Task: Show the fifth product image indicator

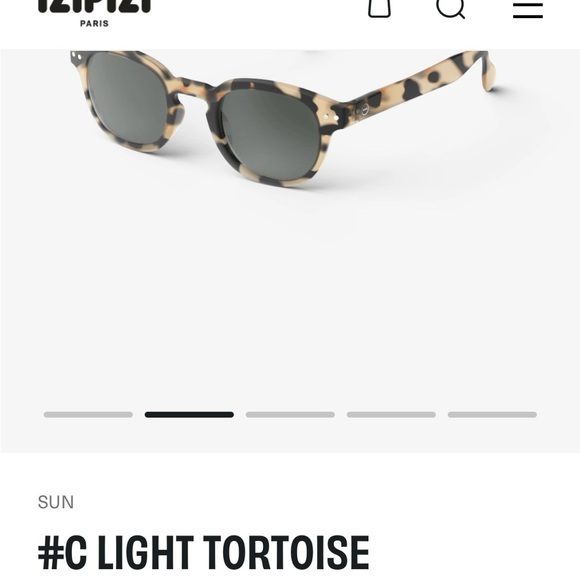Action: [492, 415]
